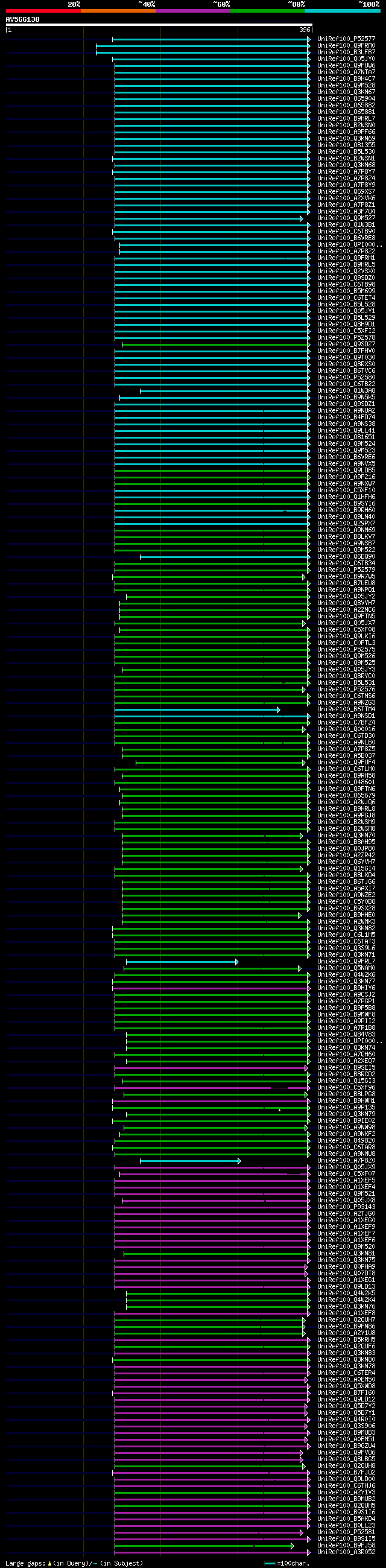The height and width of the screenshot is (1568, 386).
Task: Select hit UniRef100_Q0PHA9
Action: (x=346, y=1267)
